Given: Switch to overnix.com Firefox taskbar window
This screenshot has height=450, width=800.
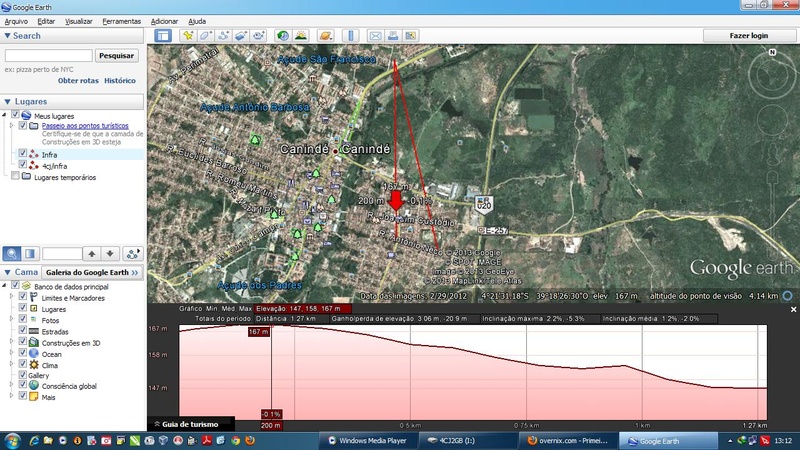Looking at the screenshot, I should pyautogui.click(x=568, y=441).
